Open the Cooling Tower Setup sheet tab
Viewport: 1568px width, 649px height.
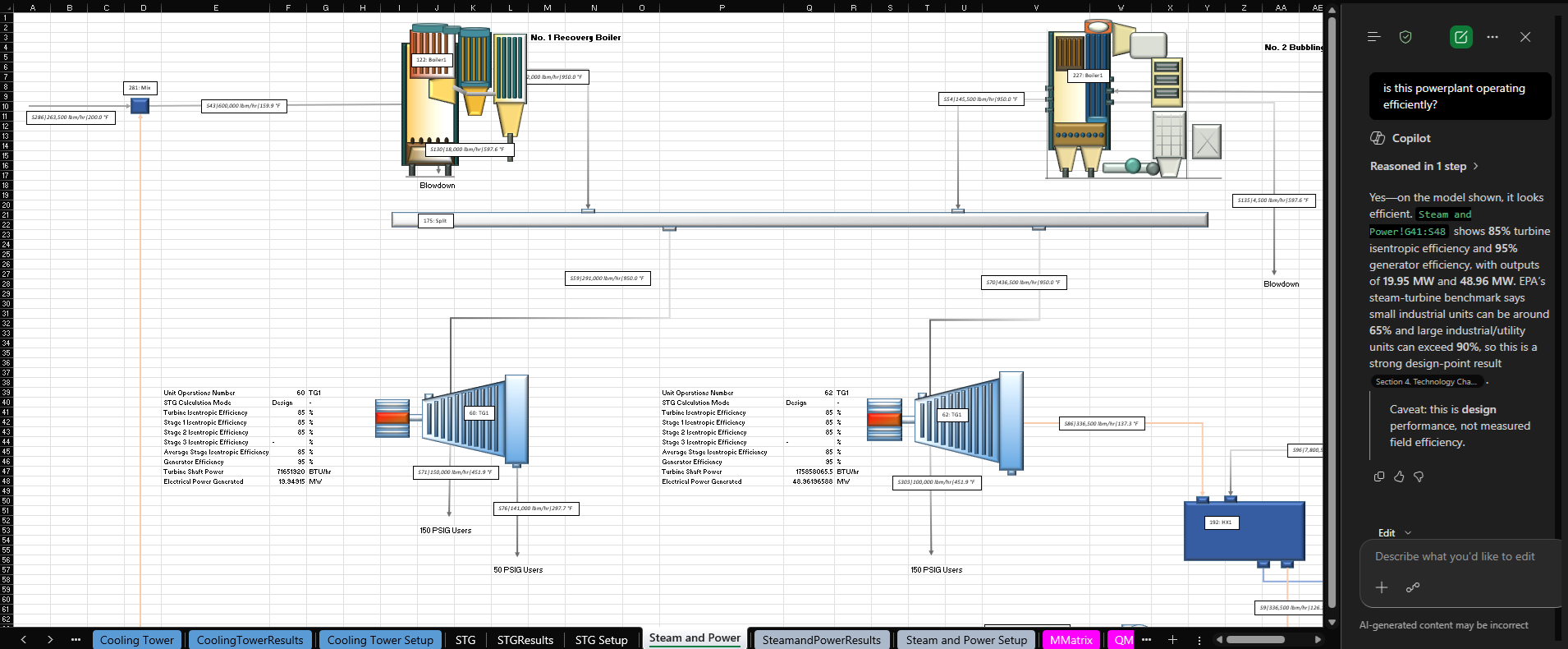380,640
